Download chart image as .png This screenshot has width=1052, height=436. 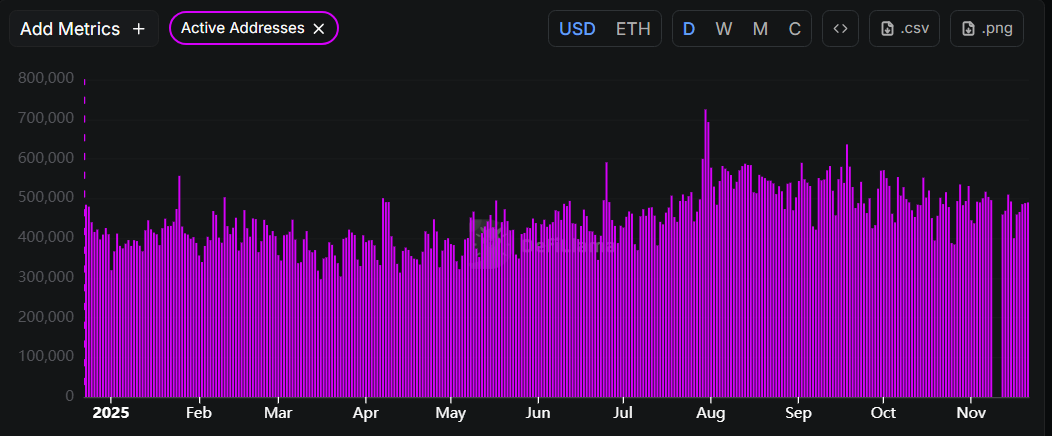pyautogui.click(x=987, y=29)
